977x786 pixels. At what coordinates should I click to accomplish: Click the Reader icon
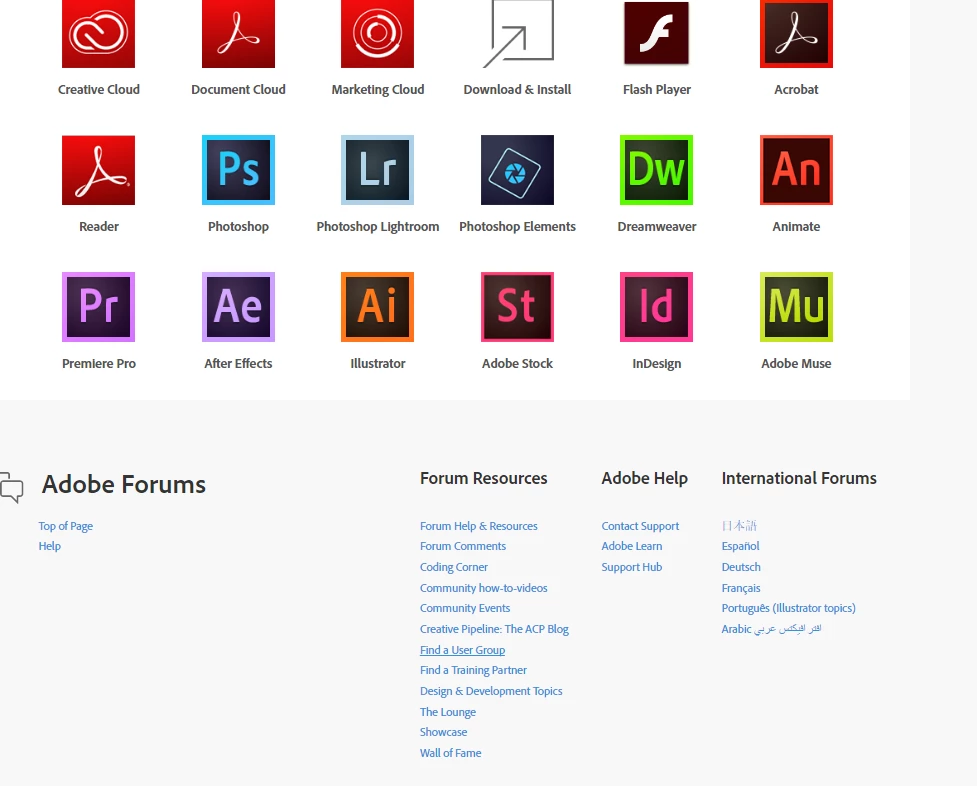(98, 170)
